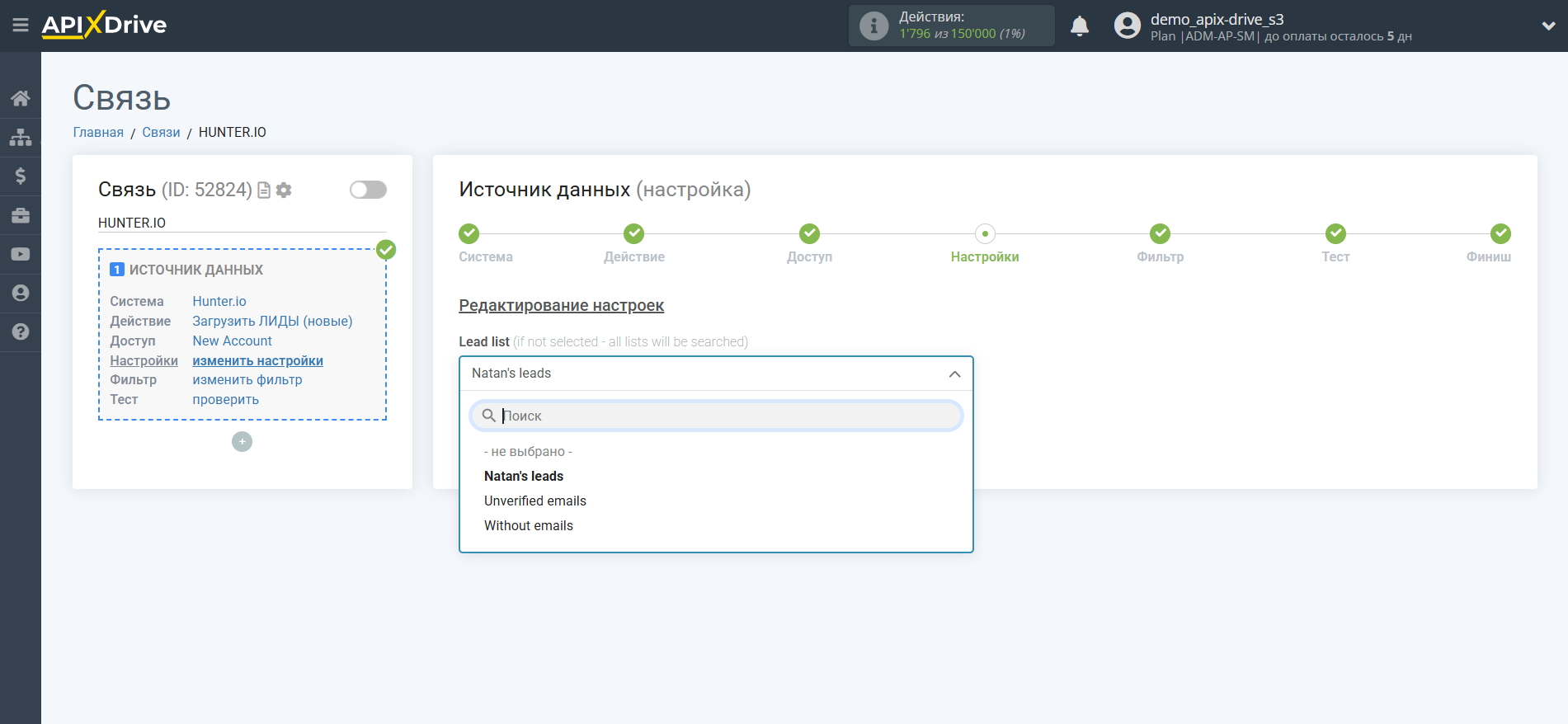Open the hamburger menu icon
The image size is (1568, 724).
coord(21,26)
